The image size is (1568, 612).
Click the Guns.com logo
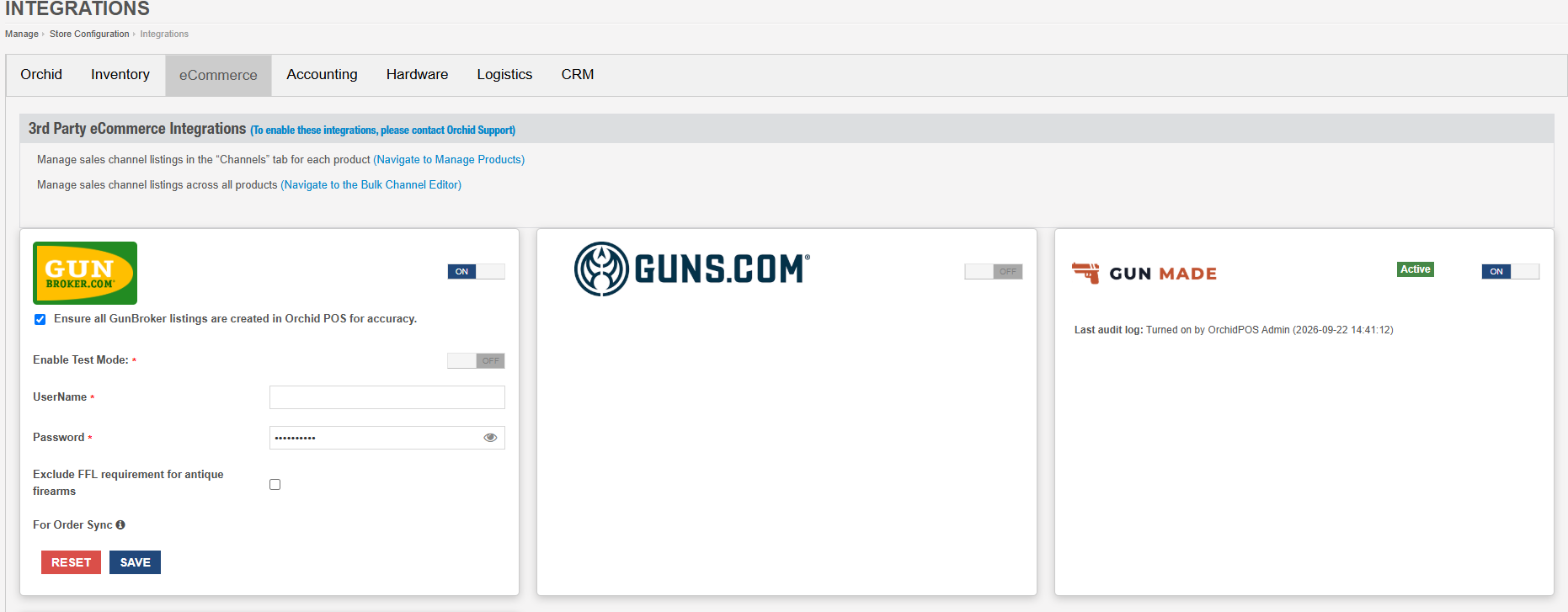pos(692,269)
